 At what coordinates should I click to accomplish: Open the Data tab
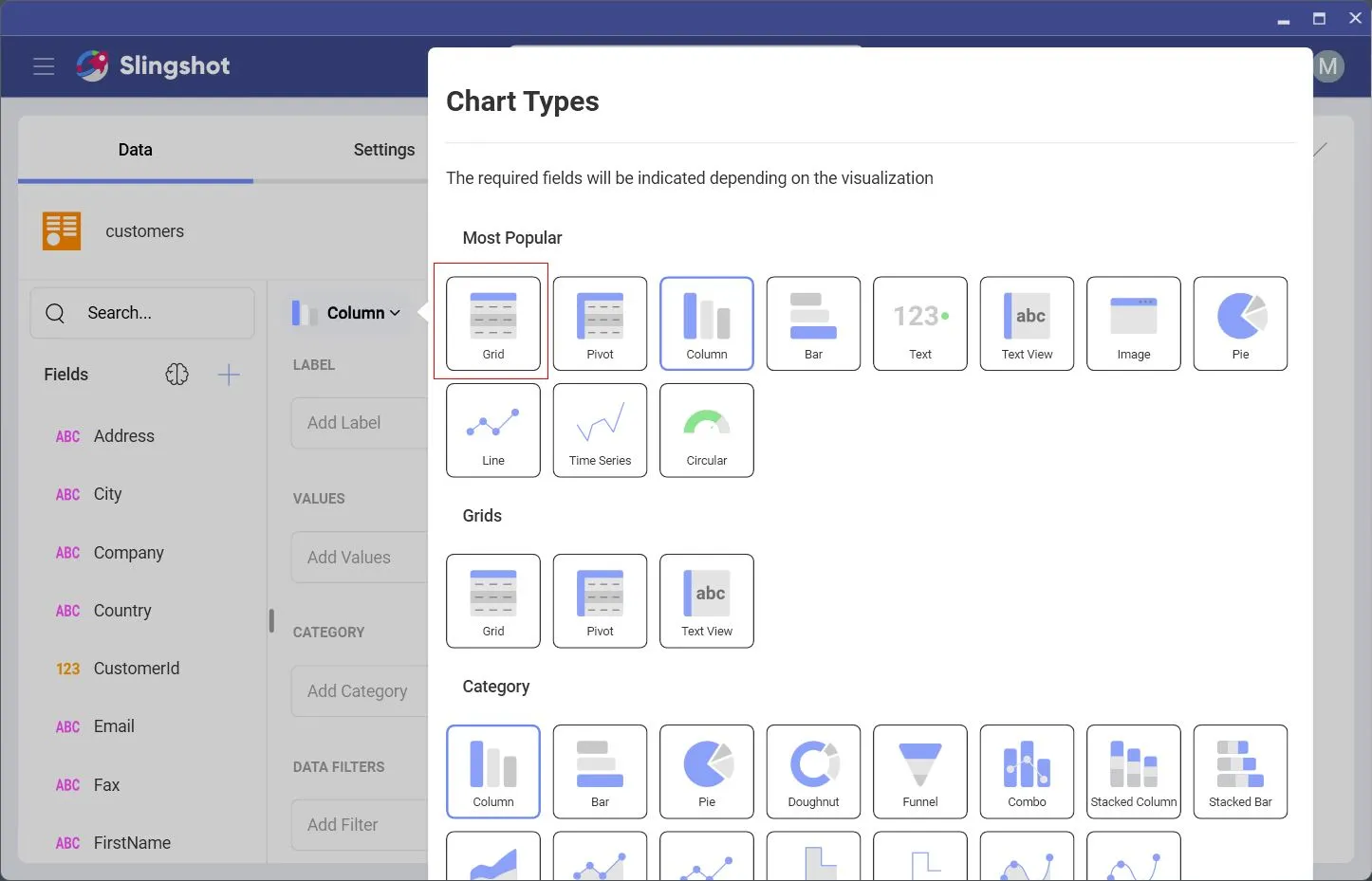(135, 150)
